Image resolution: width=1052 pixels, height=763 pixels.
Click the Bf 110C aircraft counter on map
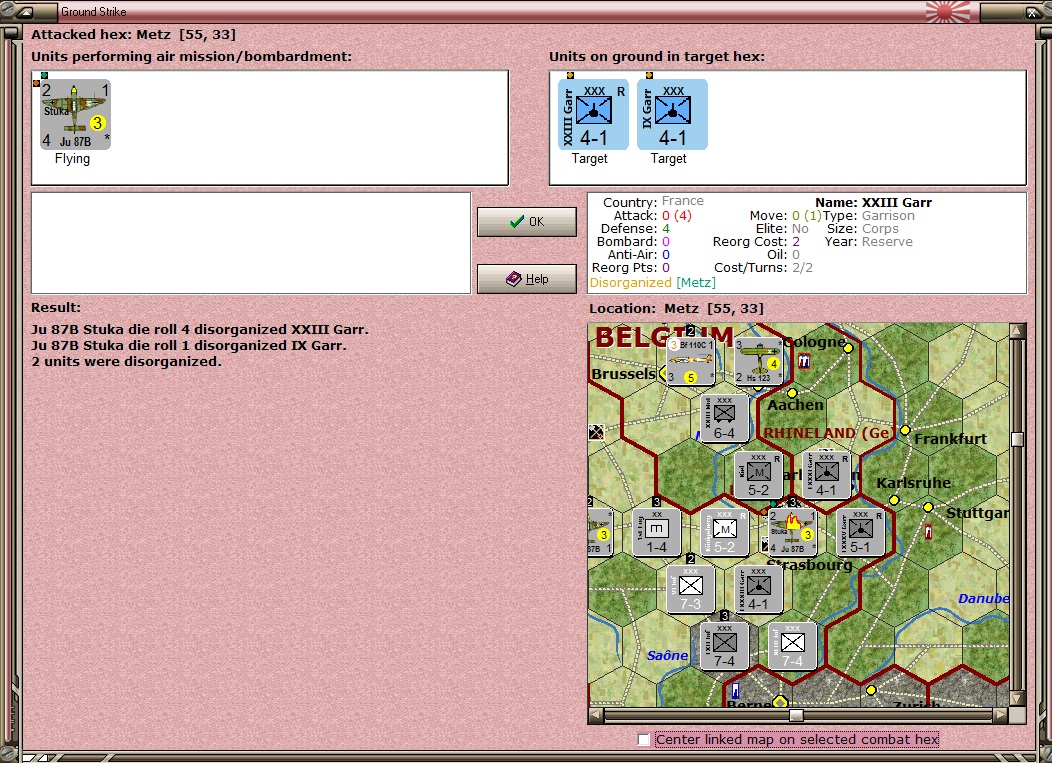pos(690,361)
